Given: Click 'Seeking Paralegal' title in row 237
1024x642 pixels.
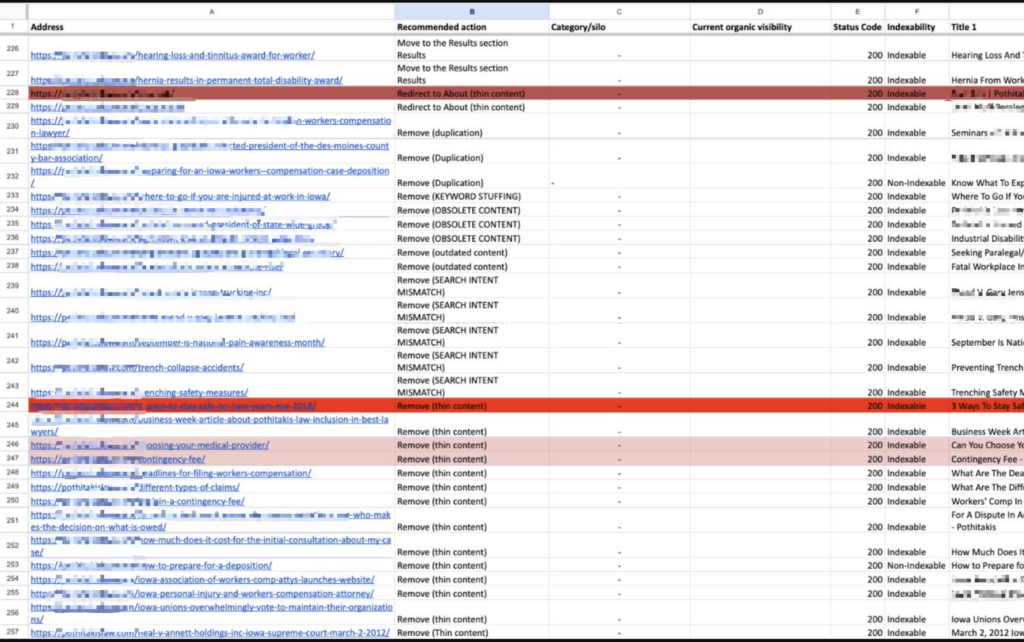Looking at the screenshot, I should point(987,253).
